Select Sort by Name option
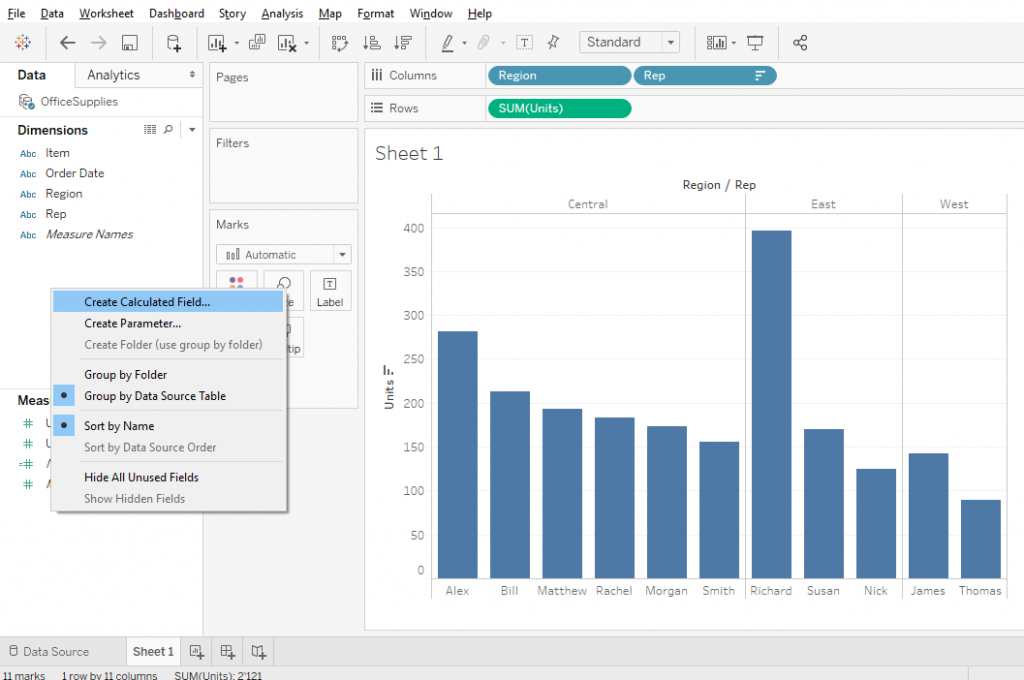The width and height of the screenshot is (1024, 680). [118, 426]
